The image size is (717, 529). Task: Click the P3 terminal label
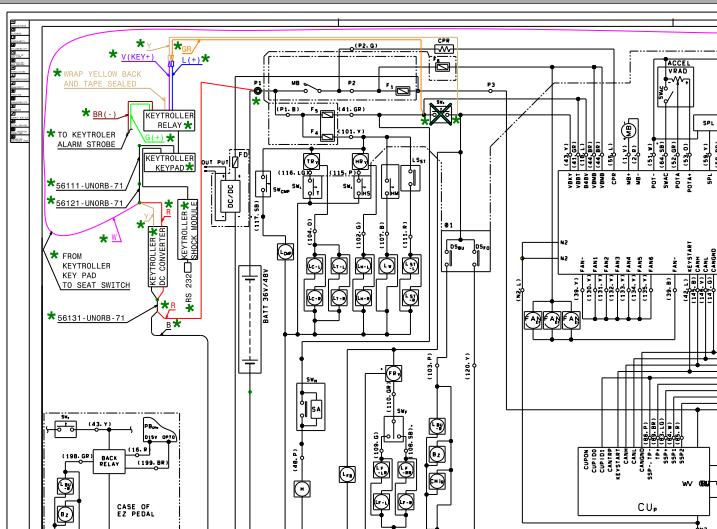tap(491, 85)
